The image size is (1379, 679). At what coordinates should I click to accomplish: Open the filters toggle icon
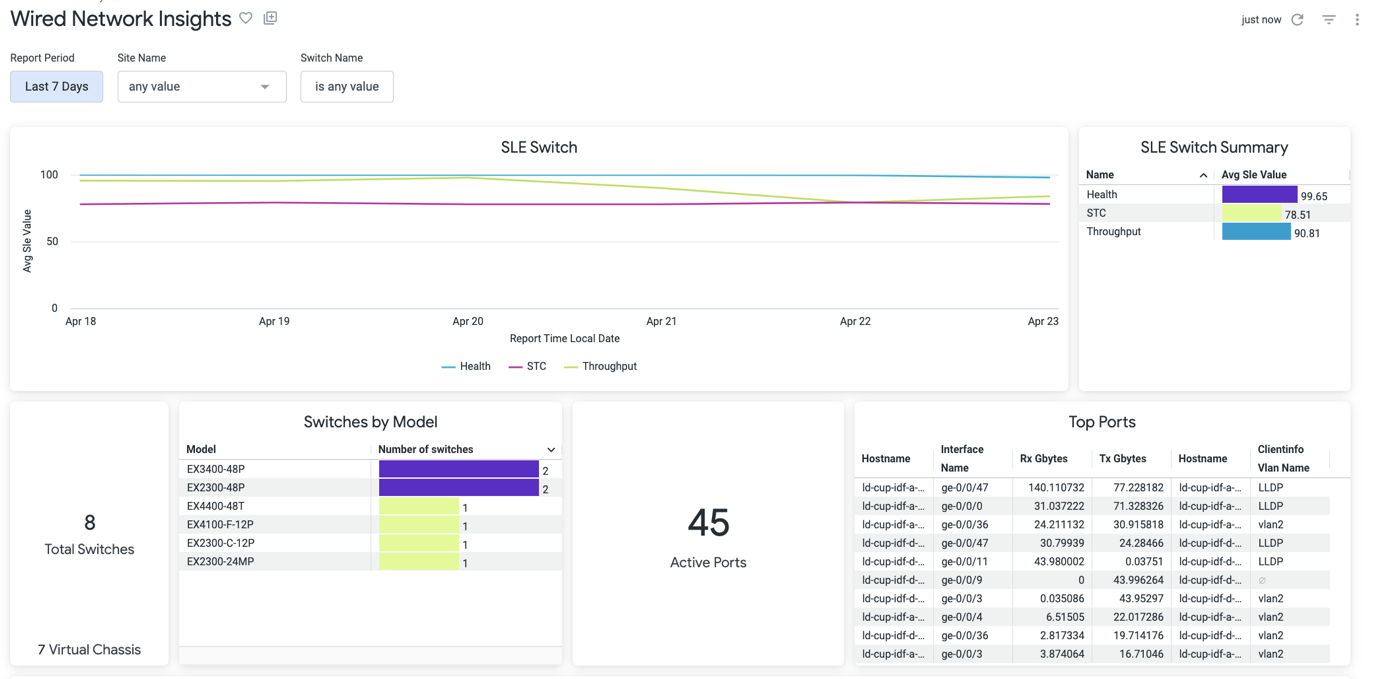1328,19
